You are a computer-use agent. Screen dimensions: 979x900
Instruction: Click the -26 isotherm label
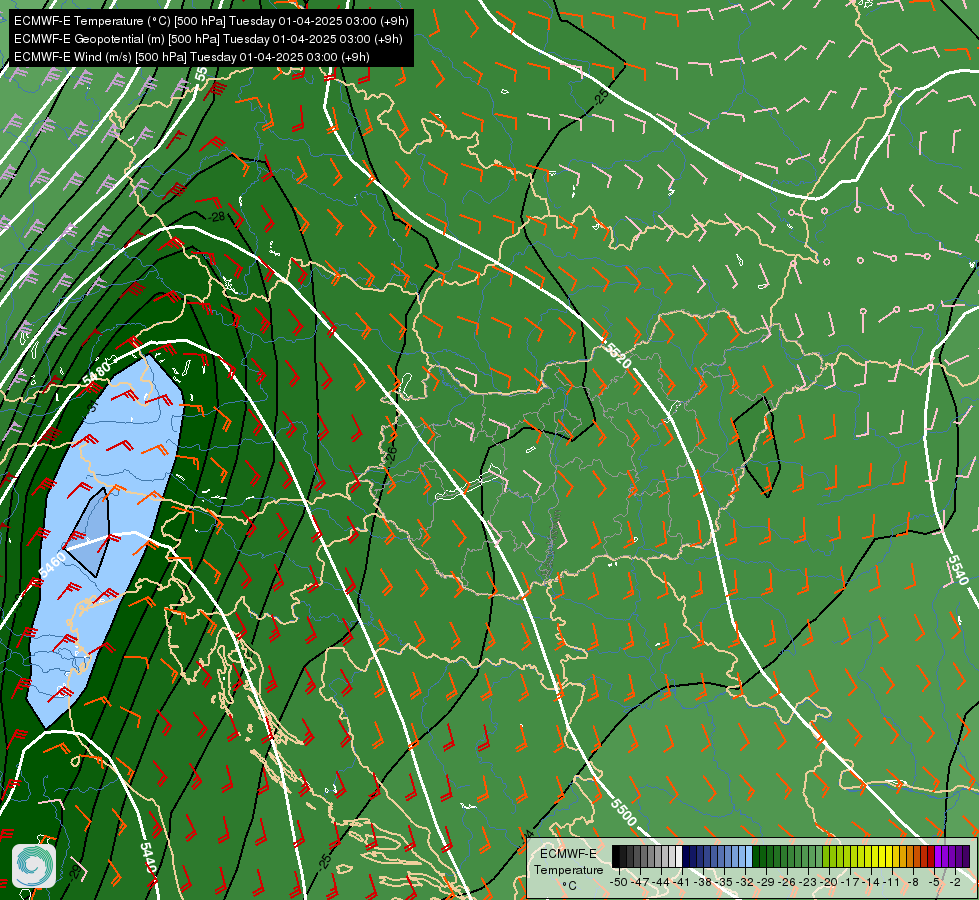[x=391, y=454]
